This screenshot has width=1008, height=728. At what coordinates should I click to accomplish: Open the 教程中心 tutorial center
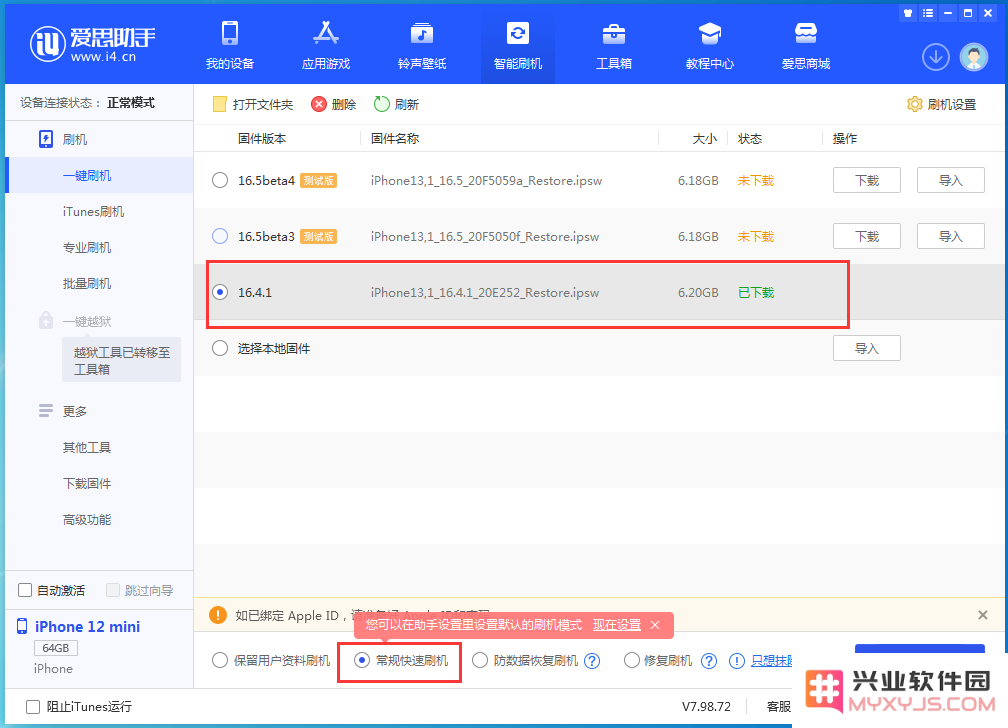pyautogui.click(x=710, y=45)
